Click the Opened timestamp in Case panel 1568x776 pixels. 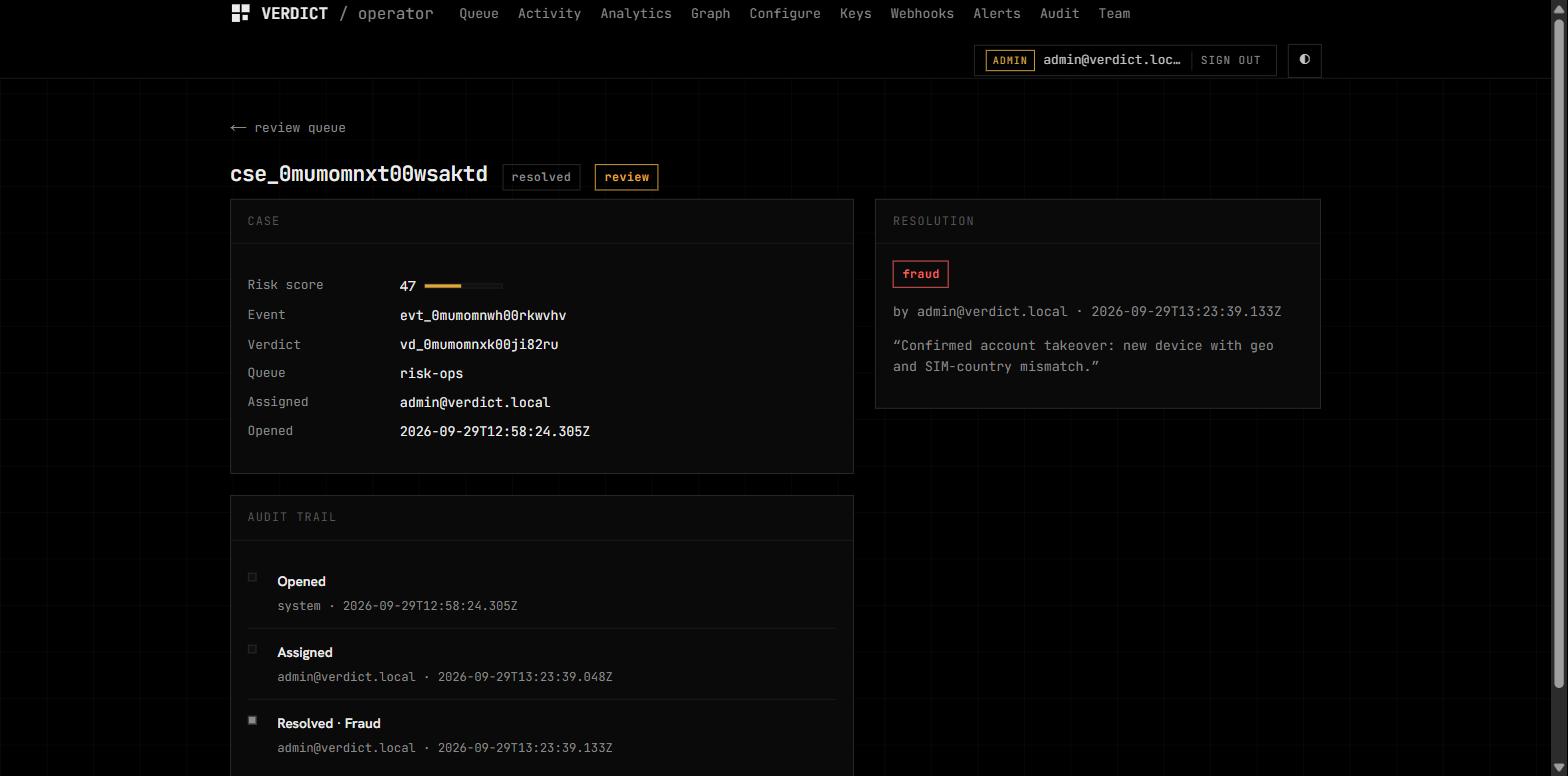click(x=495, y=432)
